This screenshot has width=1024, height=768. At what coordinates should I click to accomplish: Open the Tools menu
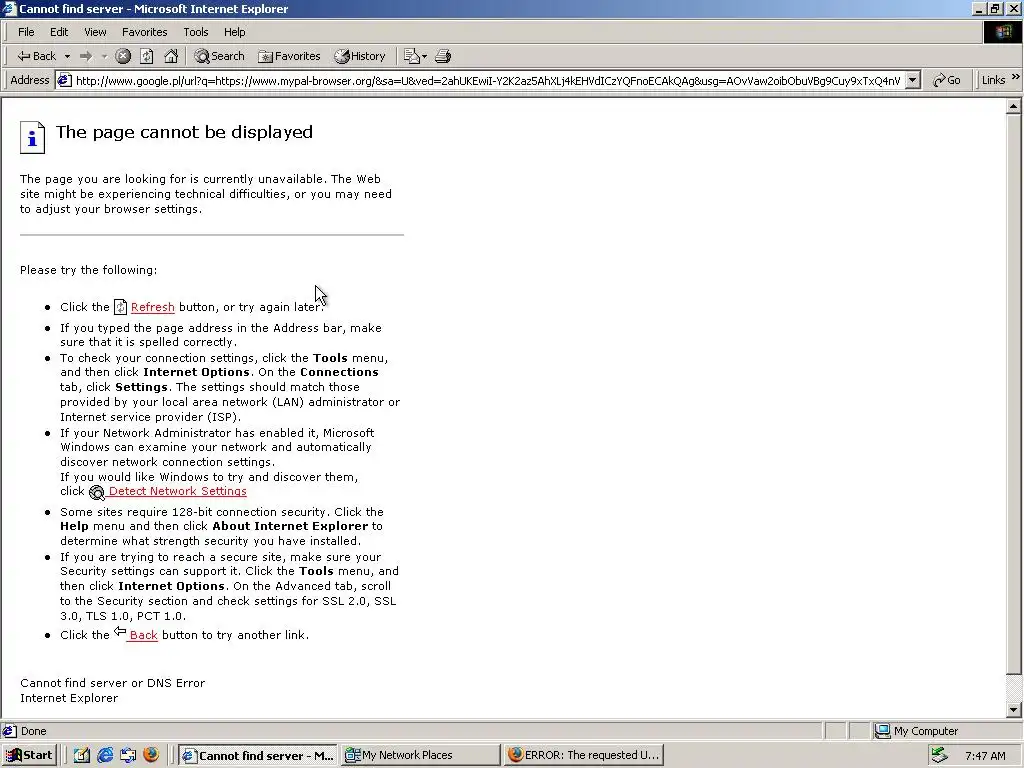195,32
